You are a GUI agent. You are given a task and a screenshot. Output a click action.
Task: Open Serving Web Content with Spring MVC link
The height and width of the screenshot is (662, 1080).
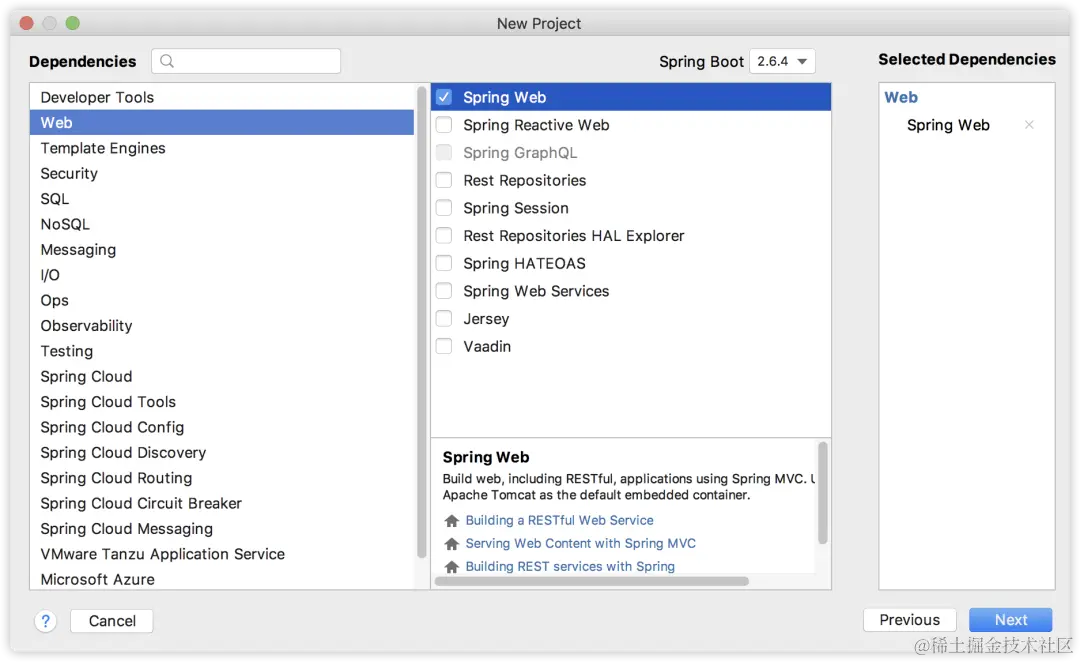point(581,544)
